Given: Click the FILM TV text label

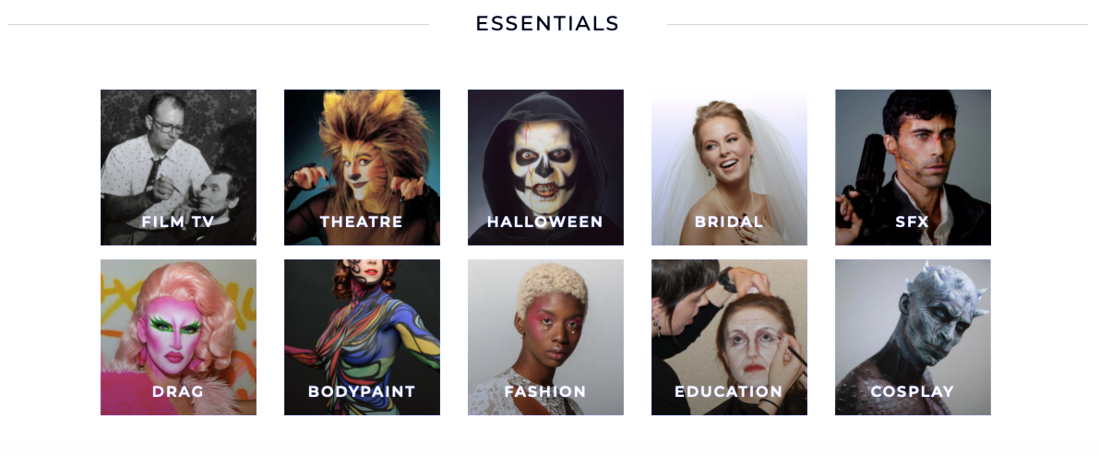Looking at the screenshot, I should [177, 222].
